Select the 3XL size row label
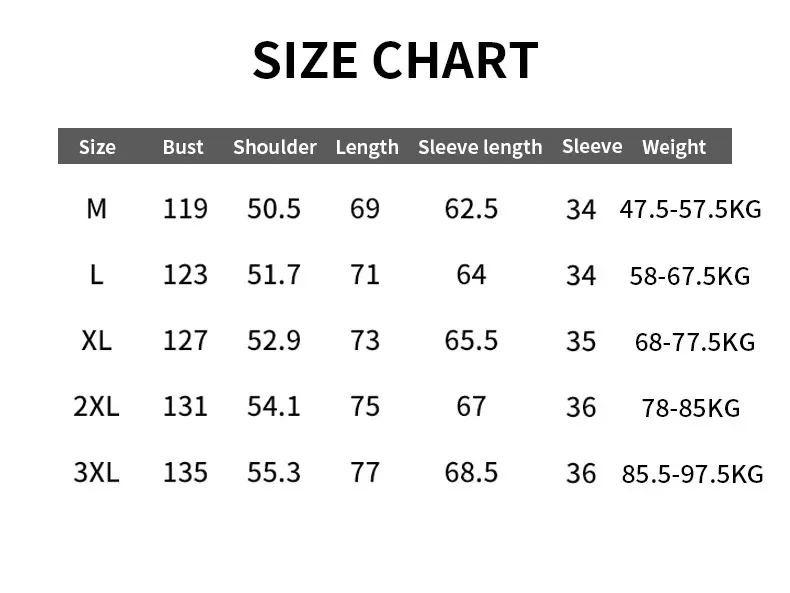This screenshot has height=593, width=790. (96, 473)
